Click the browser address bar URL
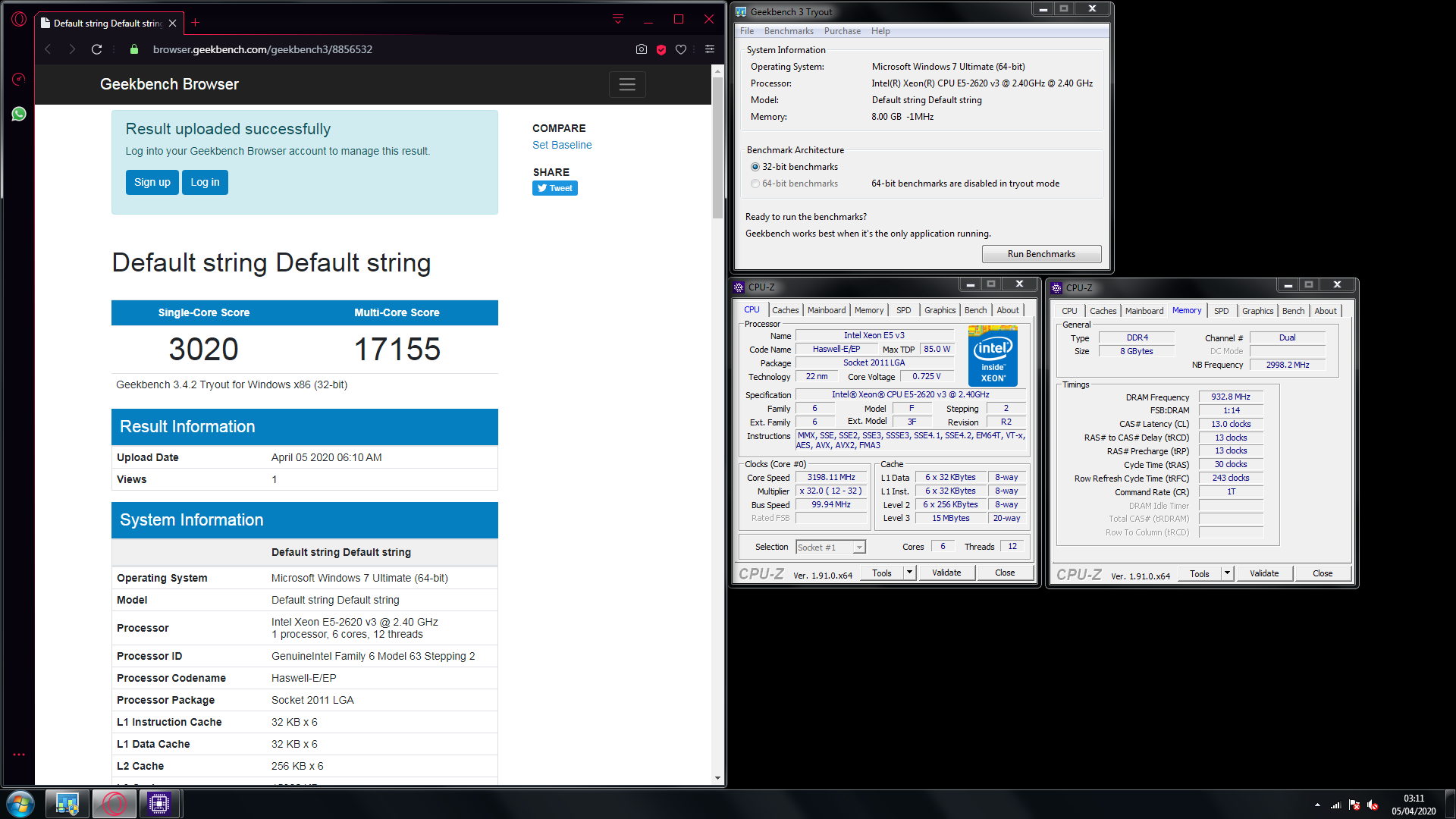 (262, 49)
